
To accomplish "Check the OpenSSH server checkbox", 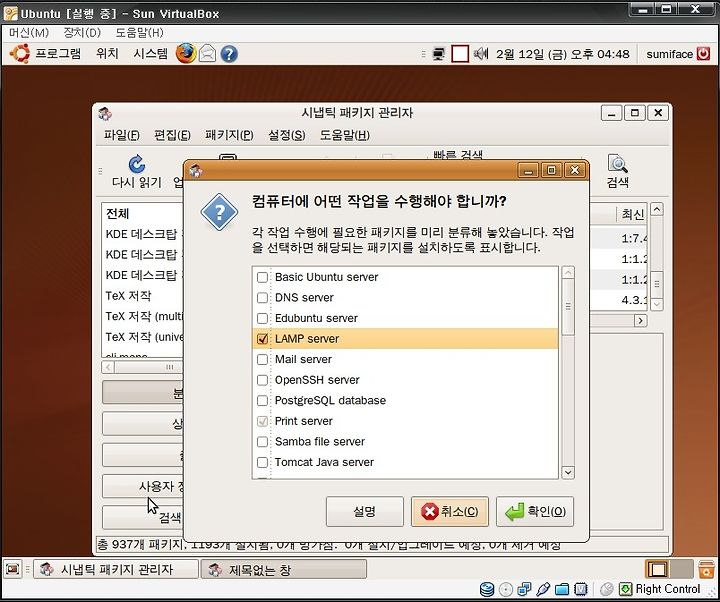I will tap(262, 380).
